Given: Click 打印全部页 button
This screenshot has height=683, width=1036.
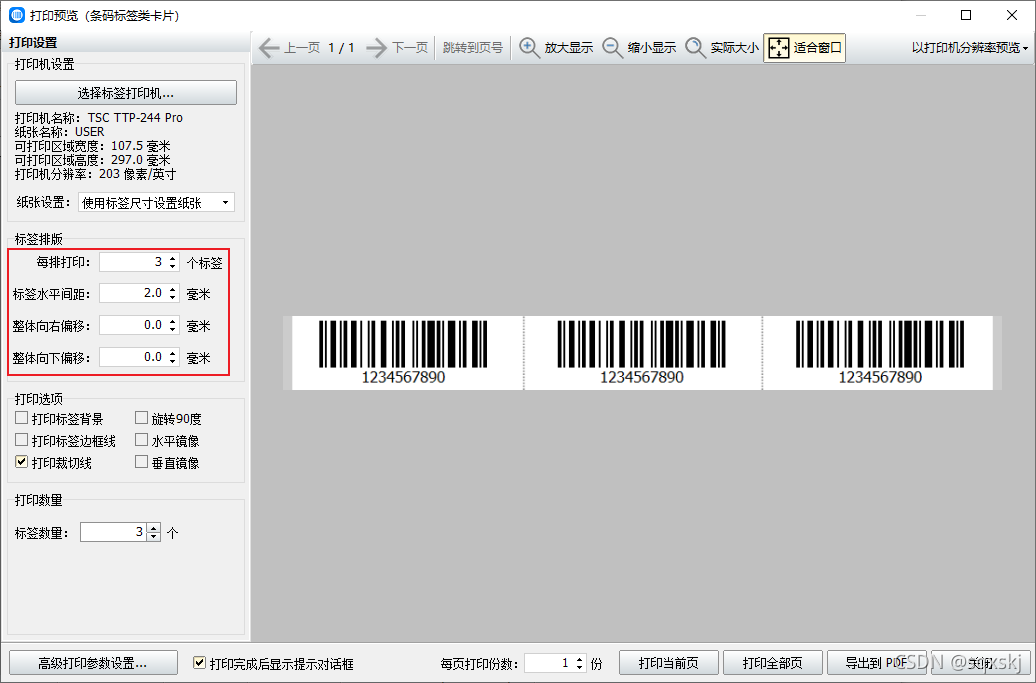Looking at the screenshot, I should (x=773, y=663).
